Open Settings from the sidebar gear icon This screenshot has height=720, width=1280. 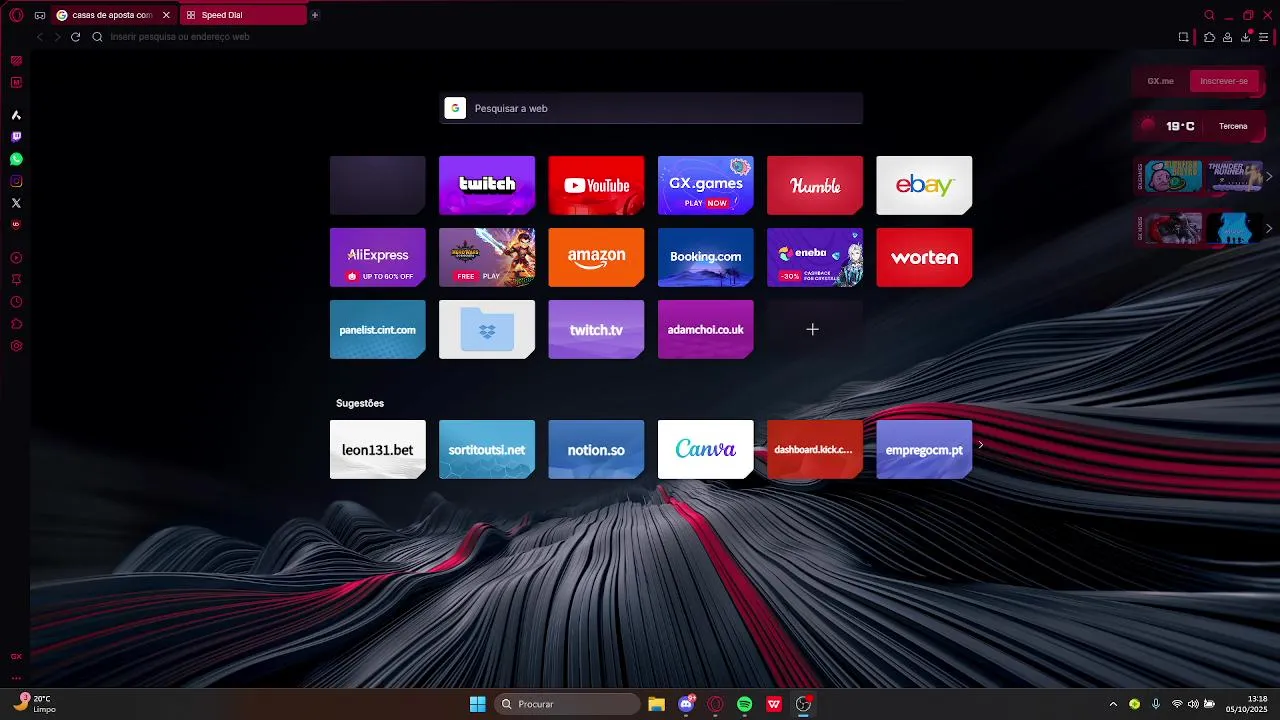16,346
